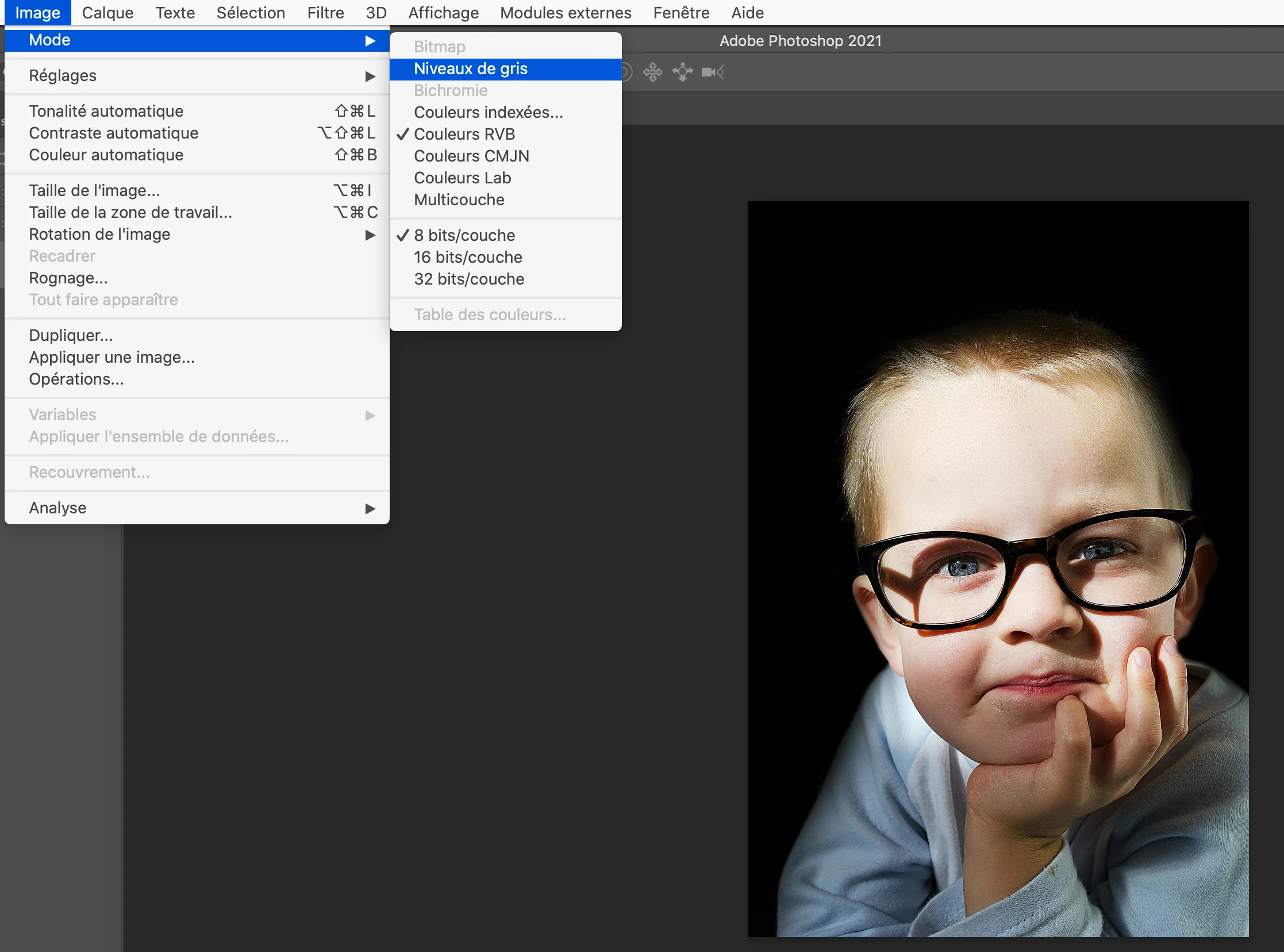1284x952 pixels.
Task: Open the Fenêtre menu
Action: [x=681, y=13]
